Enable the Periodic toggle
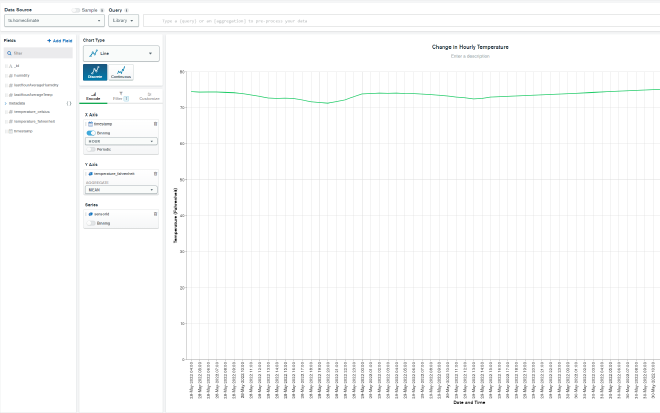 pyautogui.click(x=91, y=149)
